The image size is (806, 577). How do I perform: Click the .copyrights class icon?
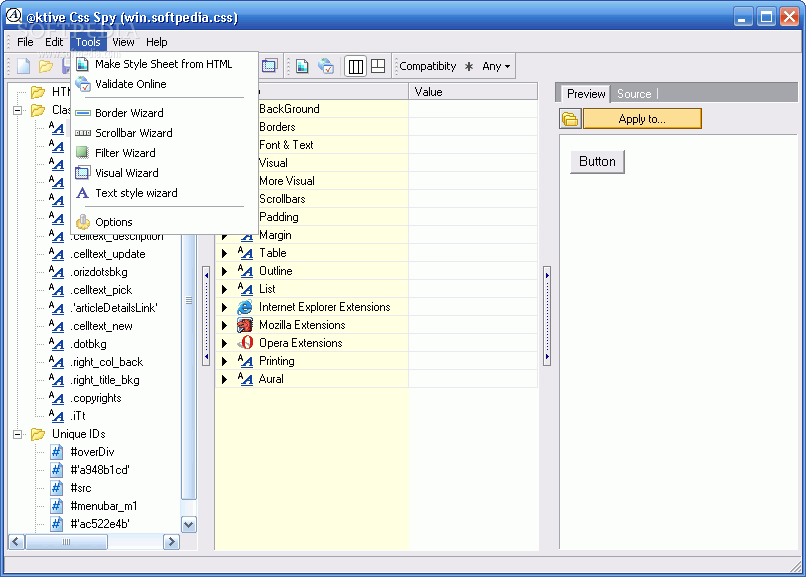[x=56, y=398]
